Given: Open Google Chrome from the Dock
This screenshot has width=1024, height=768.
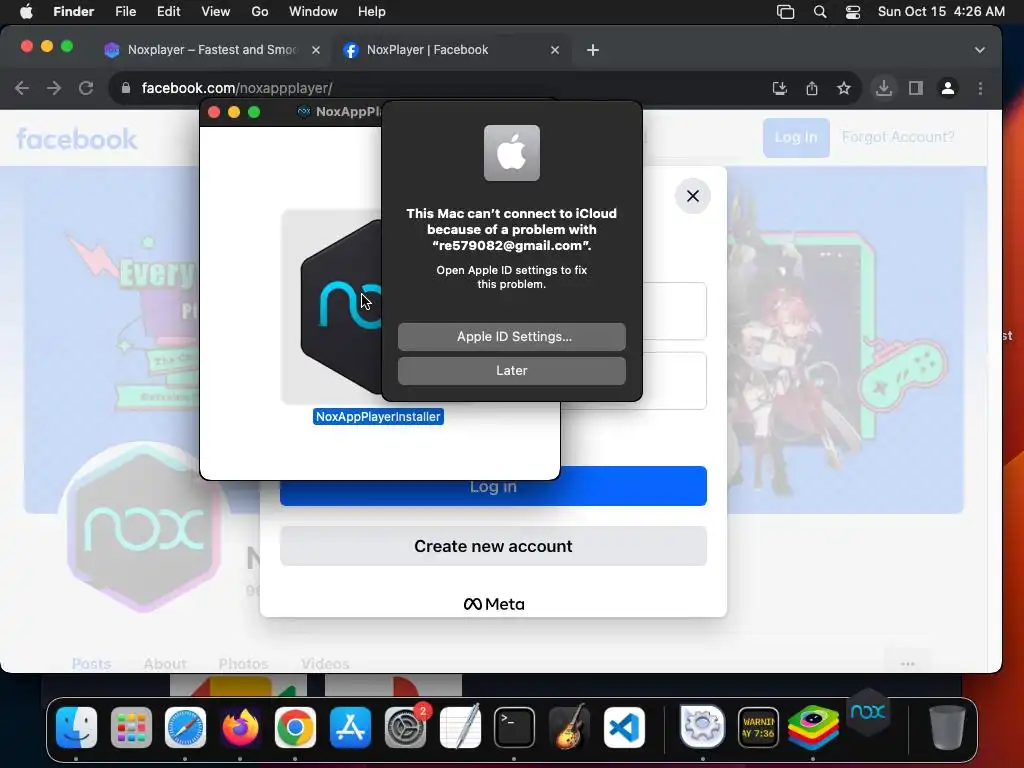Looking at the screenshot, I should pos(295,727).
